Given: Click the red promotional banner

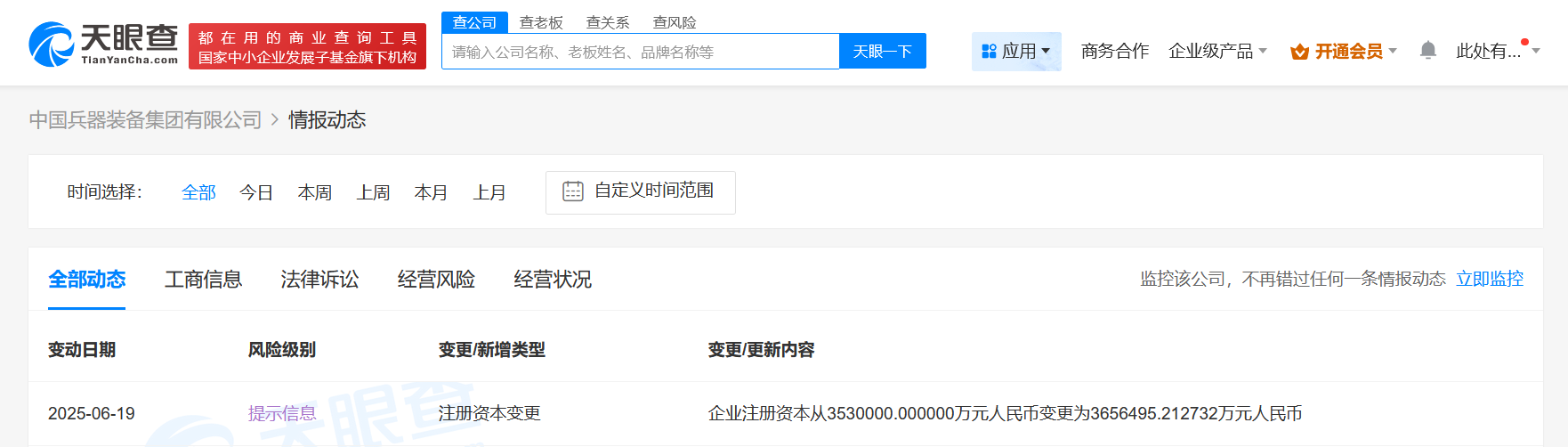Looking at the screenshot, I should click(307, 47).
